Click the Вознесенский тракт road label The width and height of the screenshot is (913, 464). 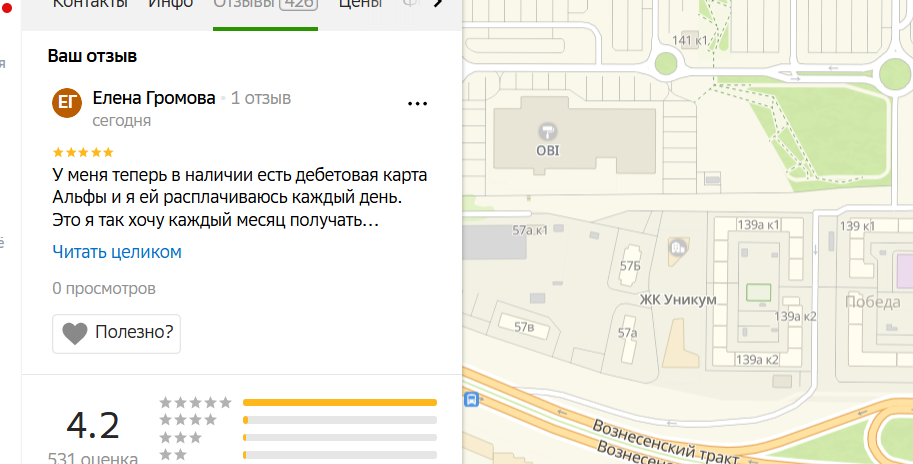(x=665, y=442)
